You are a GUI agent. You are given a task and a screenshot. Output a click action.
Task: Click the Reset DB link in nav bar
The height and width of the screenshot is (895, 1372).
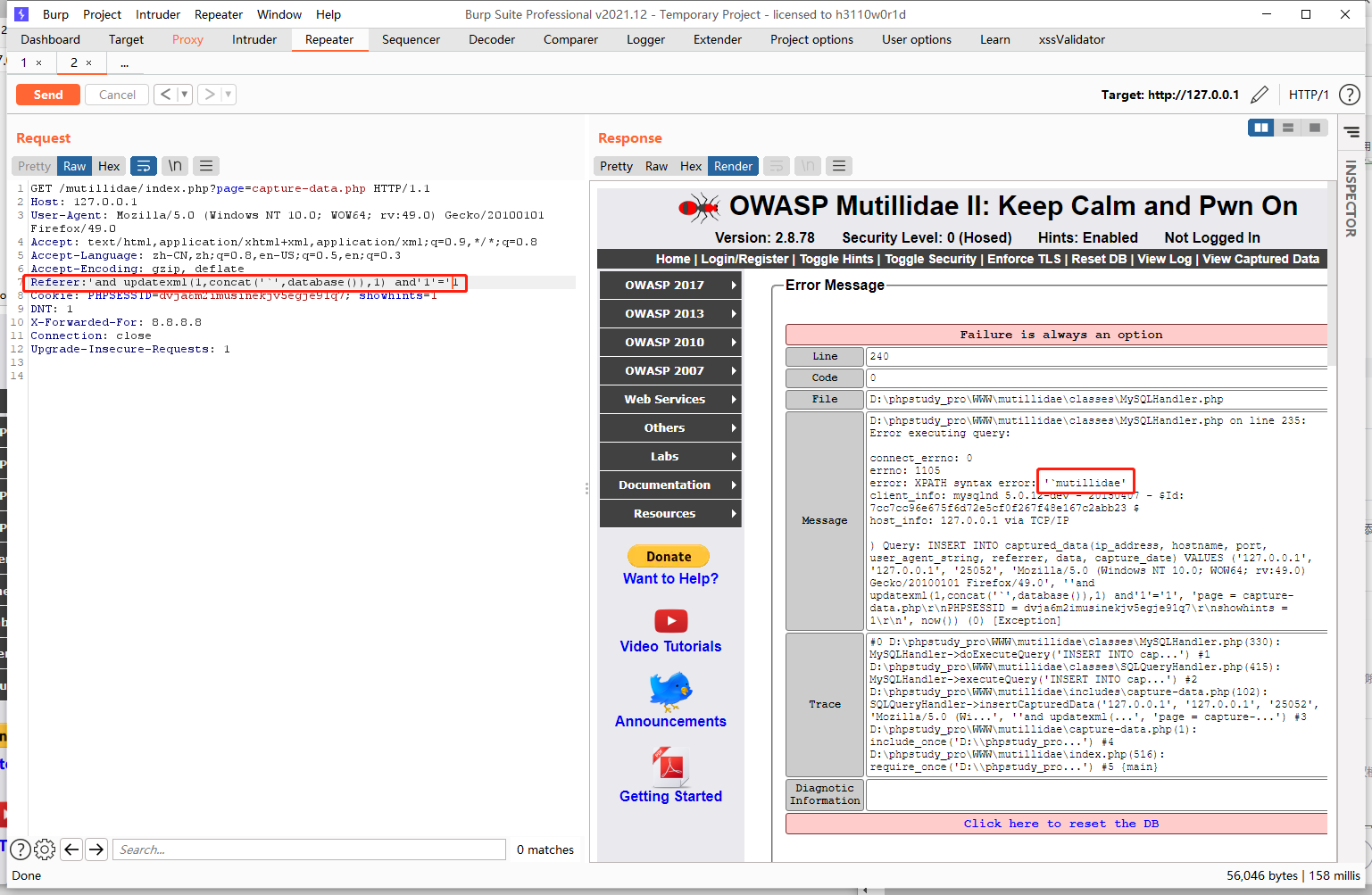(1099, 259)
